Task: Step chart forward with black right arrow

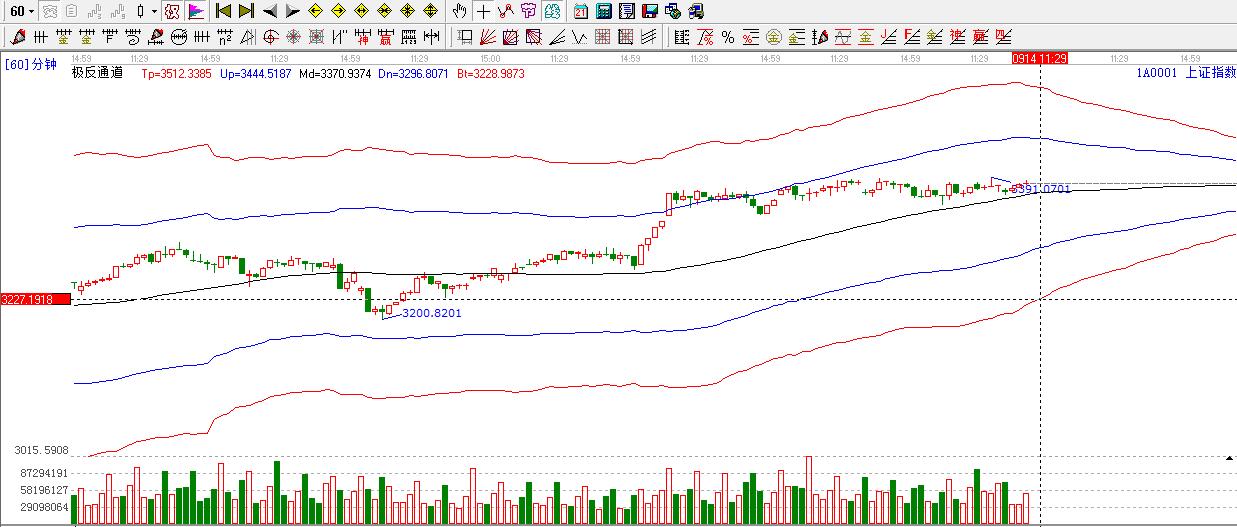Action: 292,11
